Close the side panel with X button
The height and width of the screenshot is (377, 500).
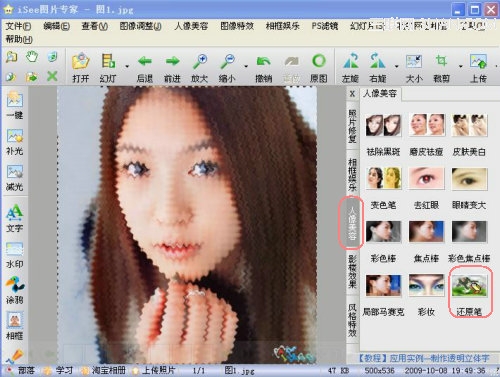click(x=352, y=94)
